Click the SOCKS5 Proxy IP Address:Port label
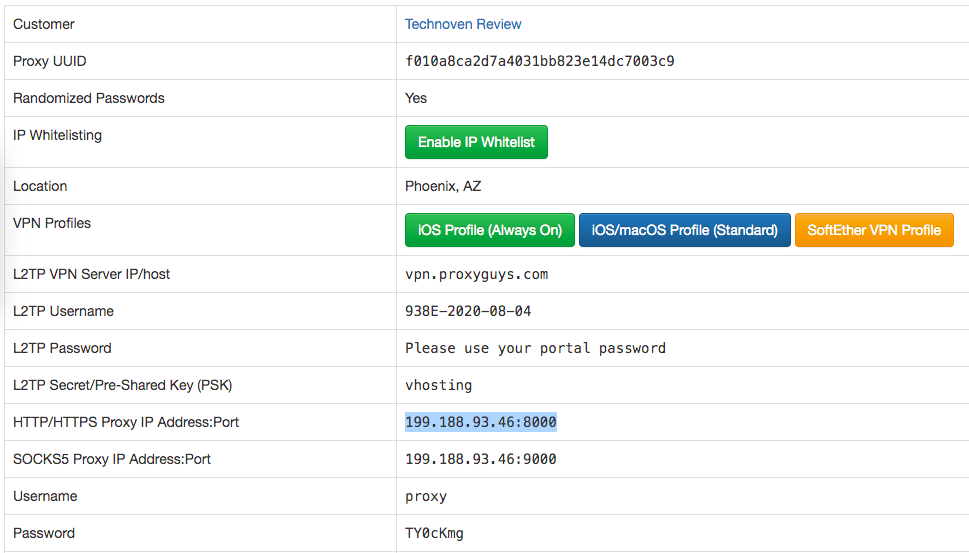Viewport: 969px width, 553px height. coord(112,459)
